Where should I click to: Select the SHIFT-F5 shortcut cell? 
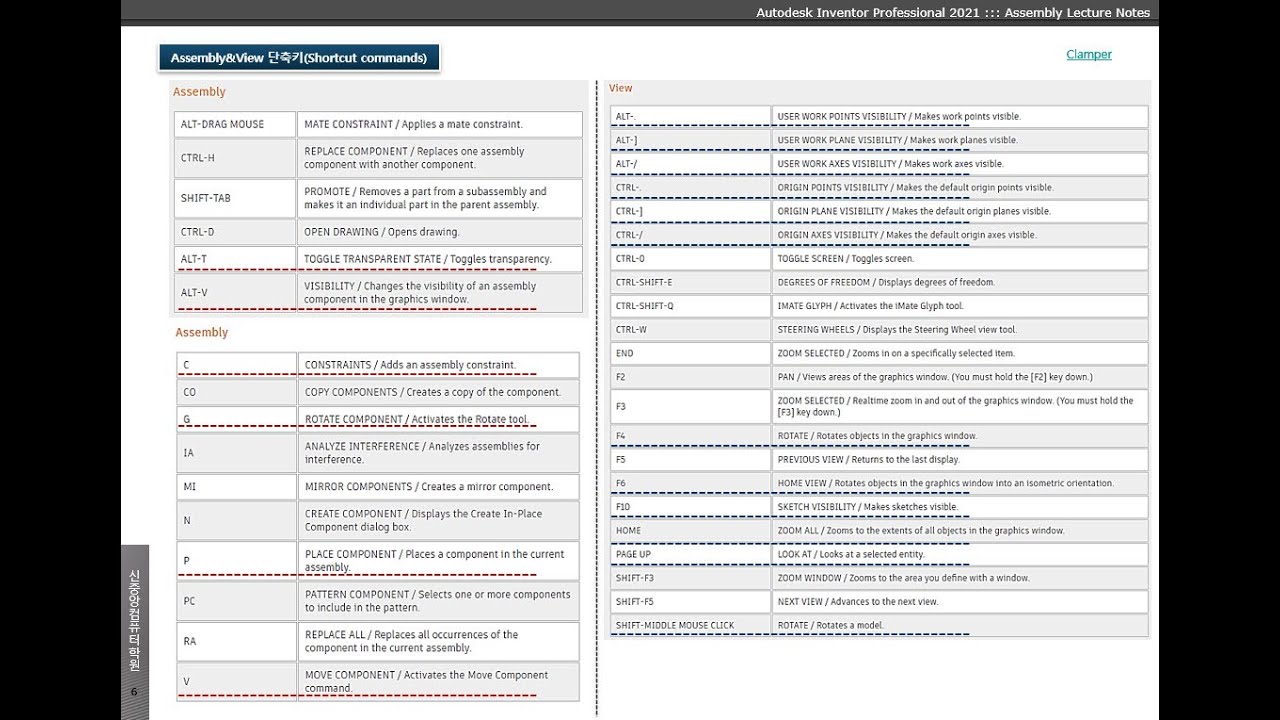[691, 602]
